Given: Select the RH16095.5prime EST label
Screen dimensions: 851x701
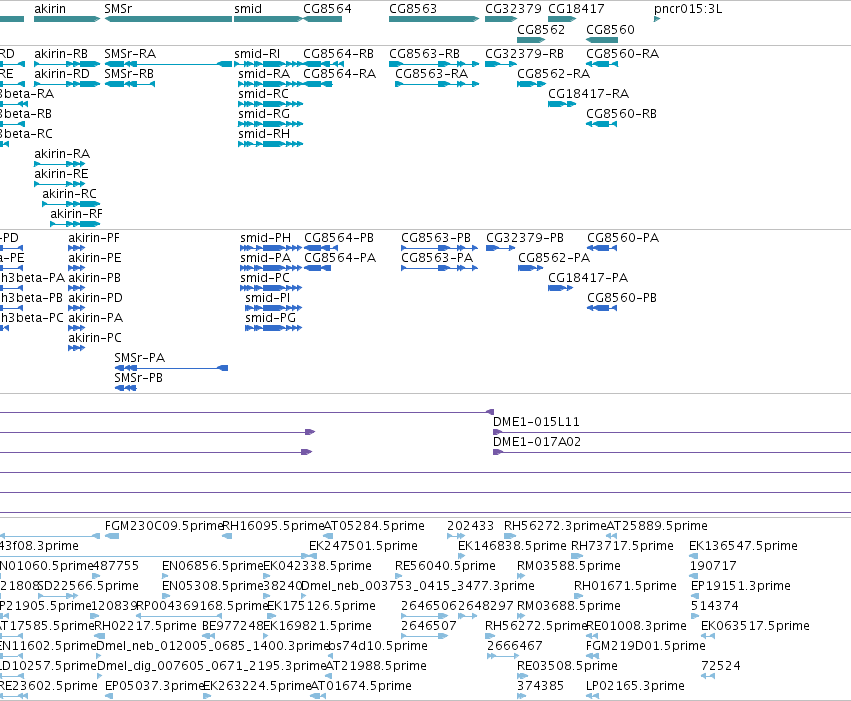Looking at the screenshot, I should pyautogui.click(x=274, y=526).
